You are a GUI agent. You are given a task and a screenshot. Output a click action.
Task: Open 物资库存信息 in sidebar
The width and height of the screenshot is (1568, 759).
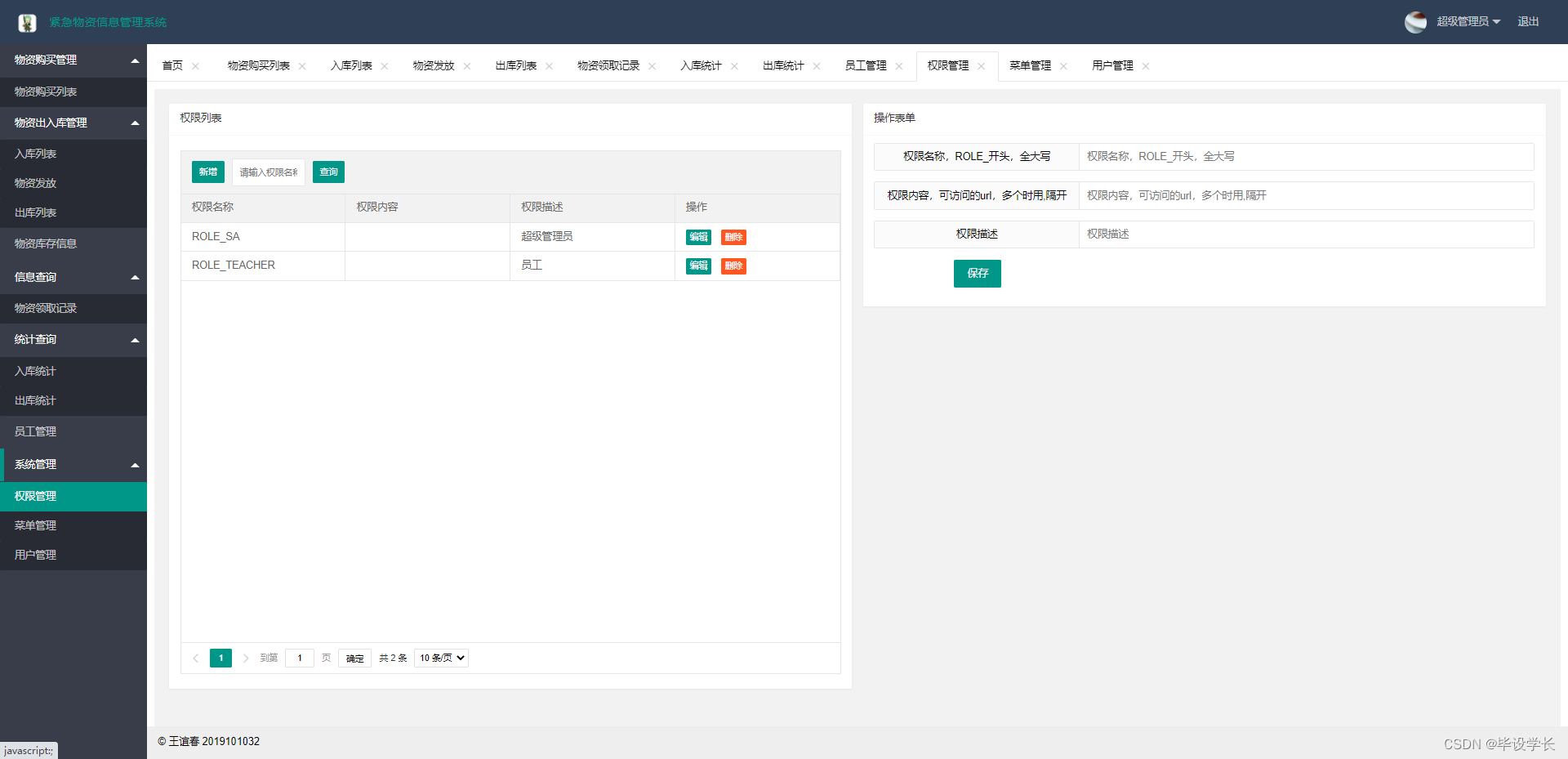click(73, 244)
